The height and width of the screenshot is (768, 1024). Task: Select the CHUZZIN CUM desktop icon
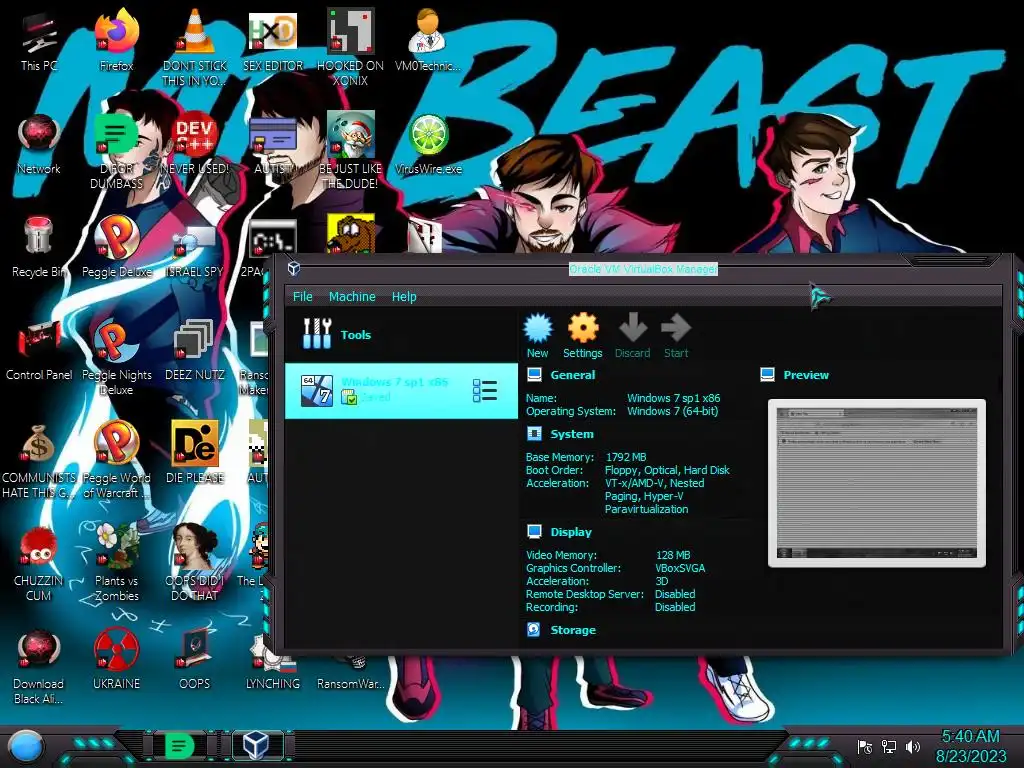point(39,563)
